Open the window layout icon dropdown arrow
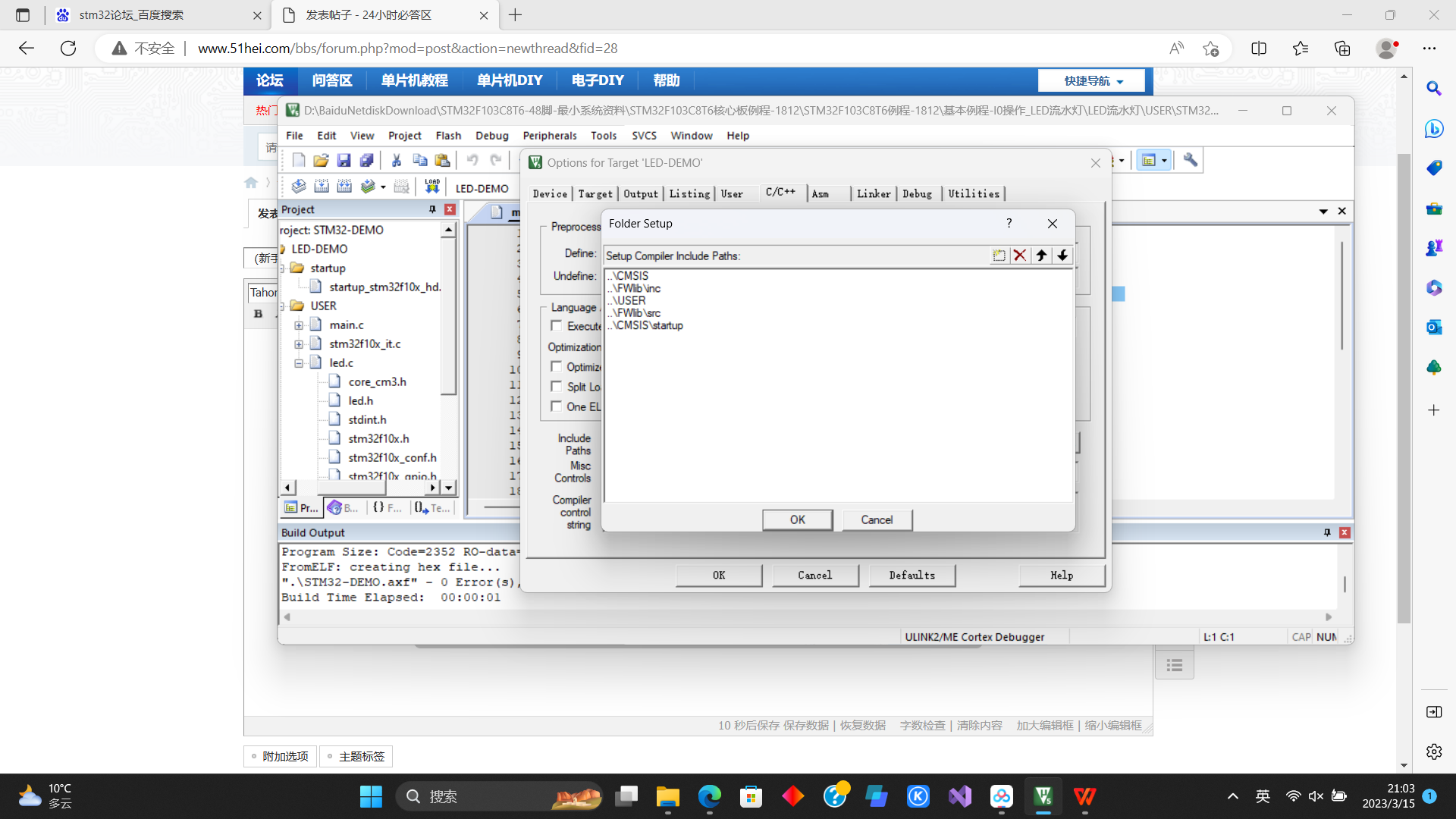The width and height of the screenshot is (1456, 819). click(x=1164, y=161)
